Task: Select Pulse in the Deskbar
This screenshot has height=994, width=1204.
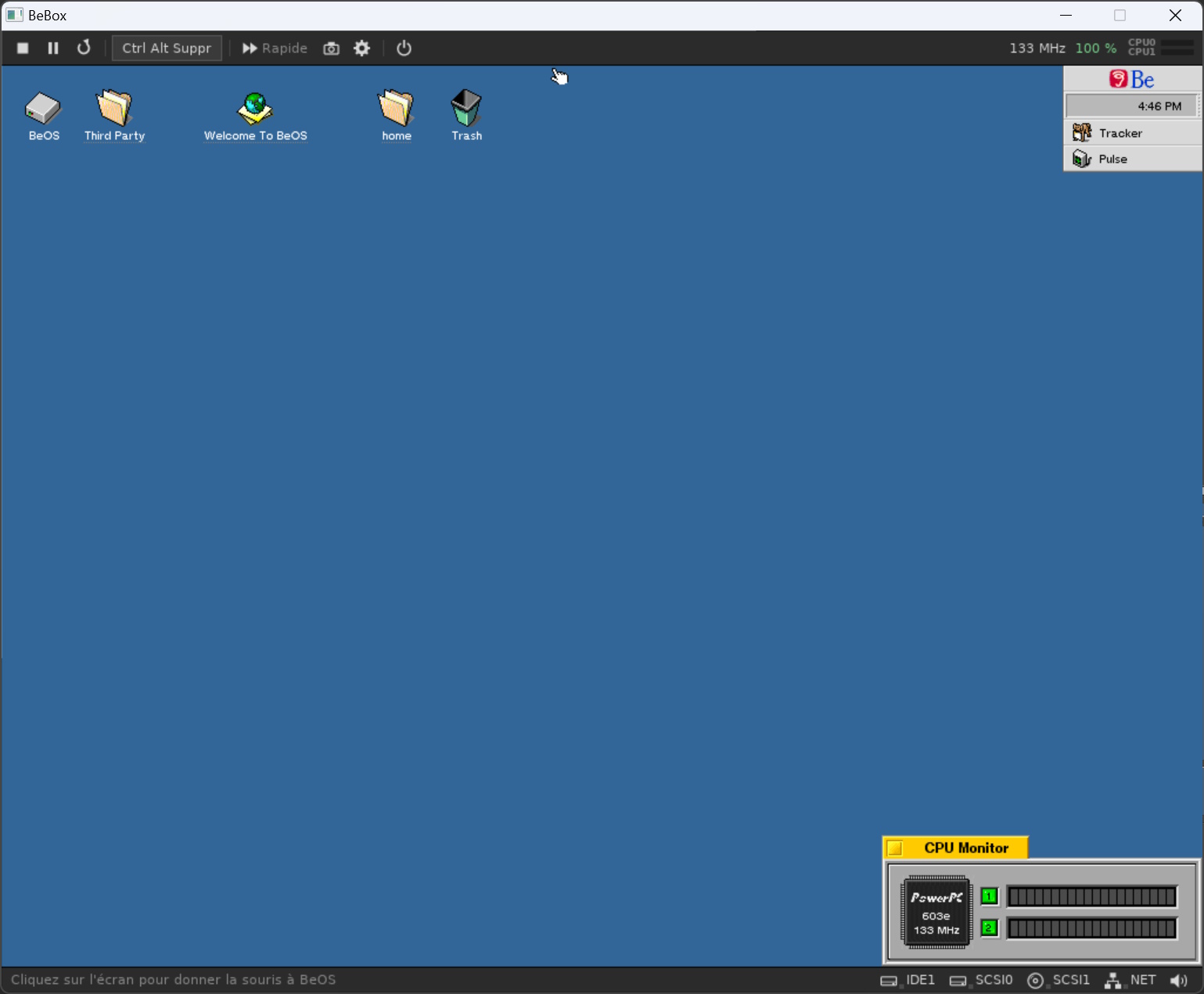Action: coord(1132,159)
